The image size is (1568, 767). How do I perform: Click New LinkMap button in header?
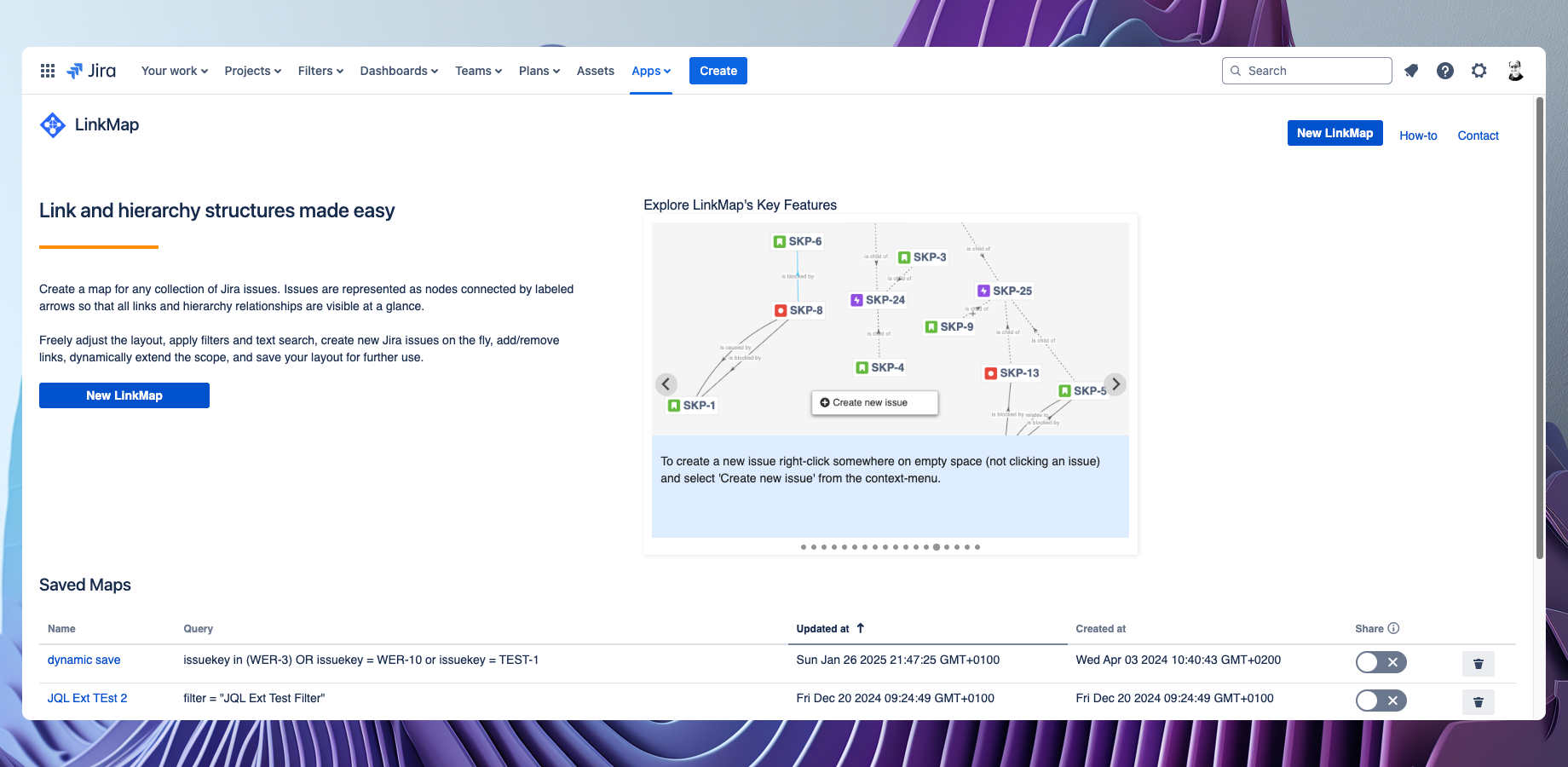click(1335, 133)
